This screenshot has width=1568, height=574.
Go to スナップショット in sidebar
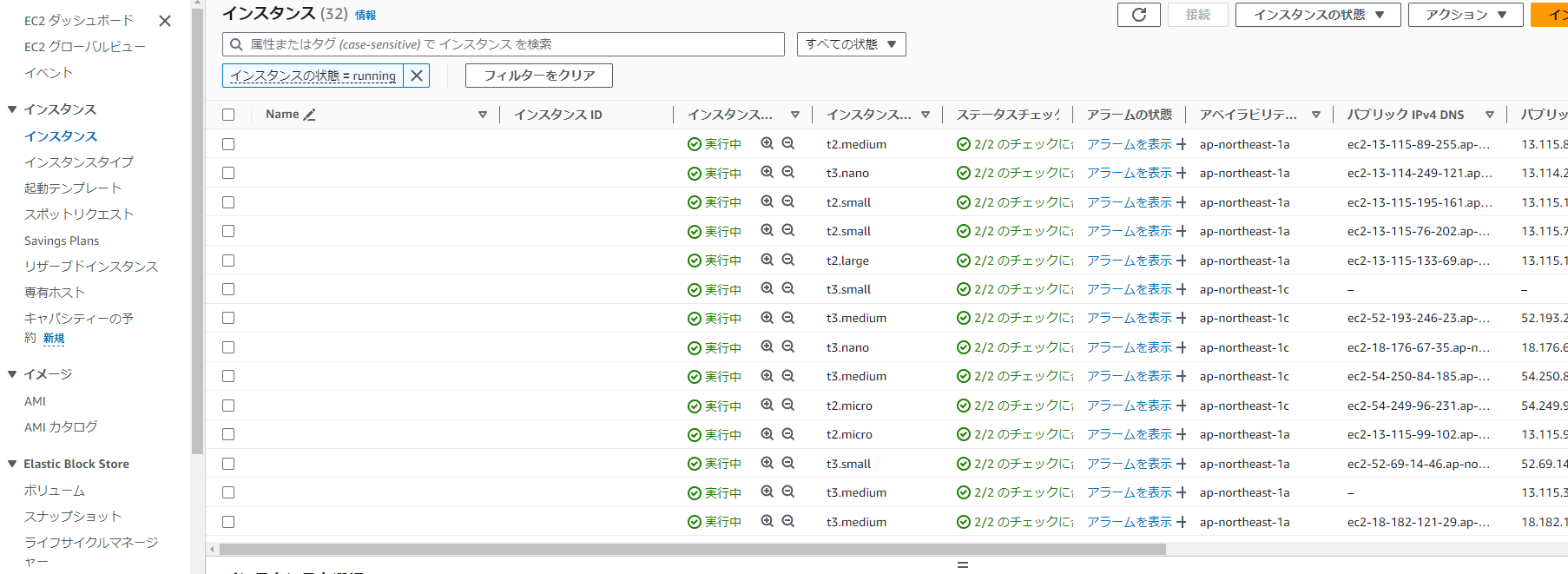(73, 517)
